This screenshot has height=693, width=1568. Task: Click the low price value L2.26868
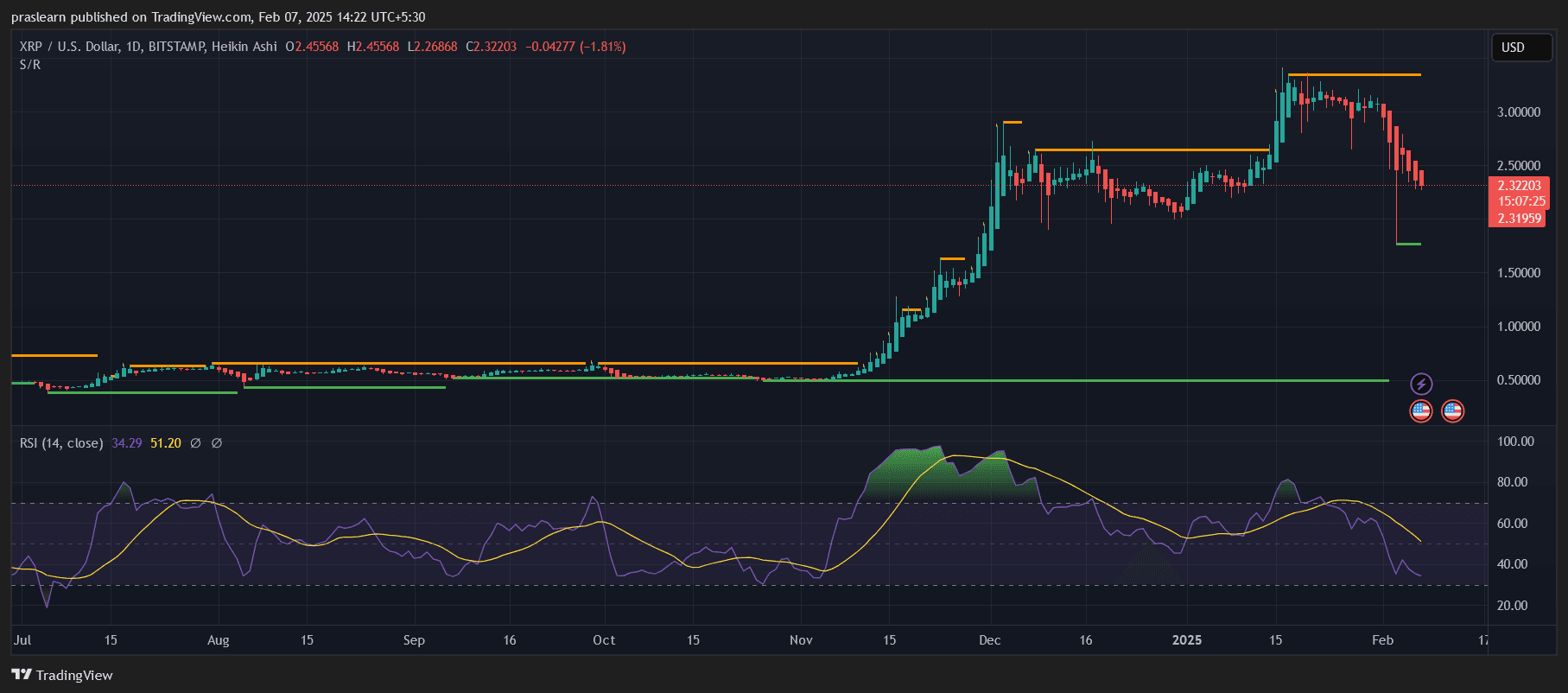tap(432, 47)
